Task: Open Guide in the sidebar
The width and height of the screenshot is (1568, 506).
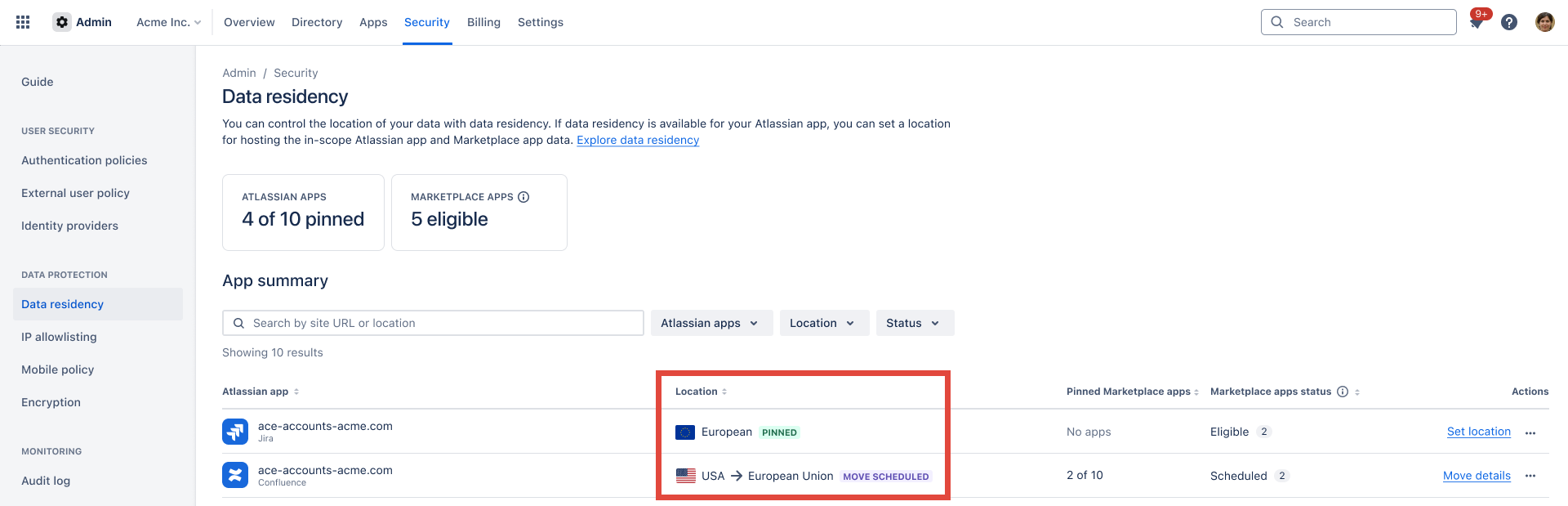Action: pos(38,82)
